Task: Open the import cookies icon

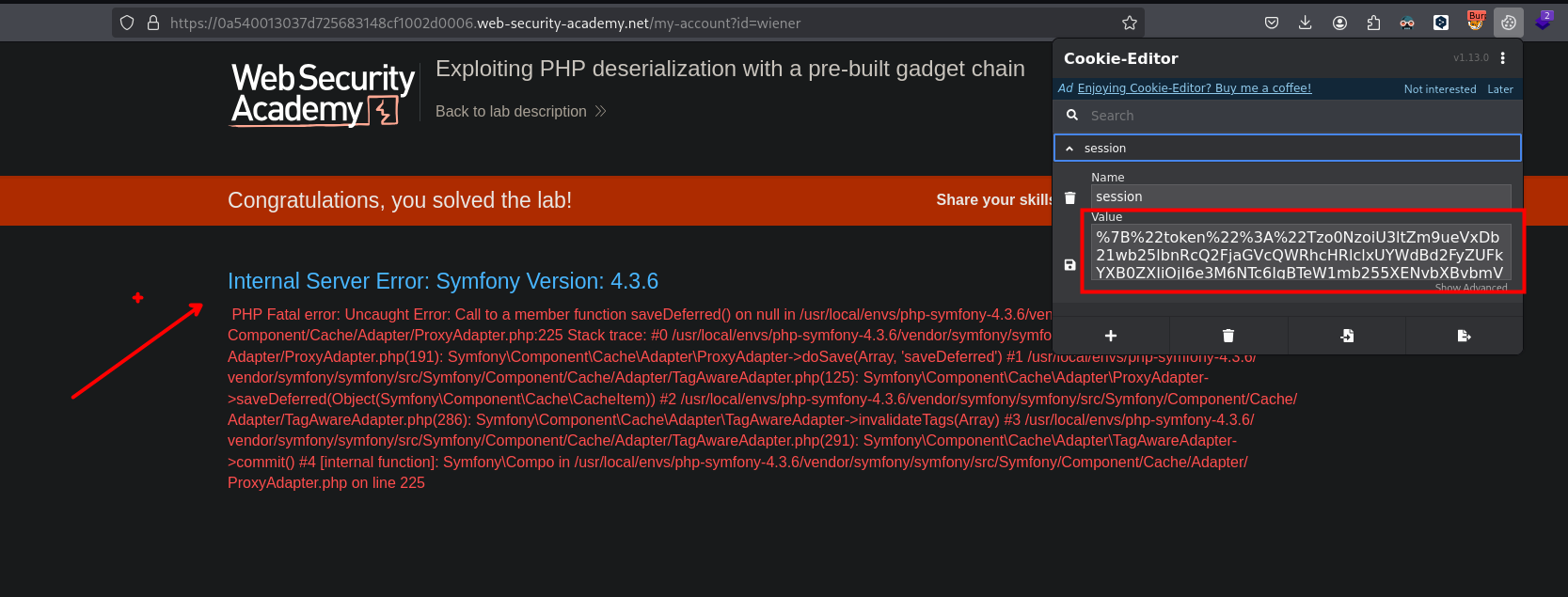Action: tap(1347, 336)
